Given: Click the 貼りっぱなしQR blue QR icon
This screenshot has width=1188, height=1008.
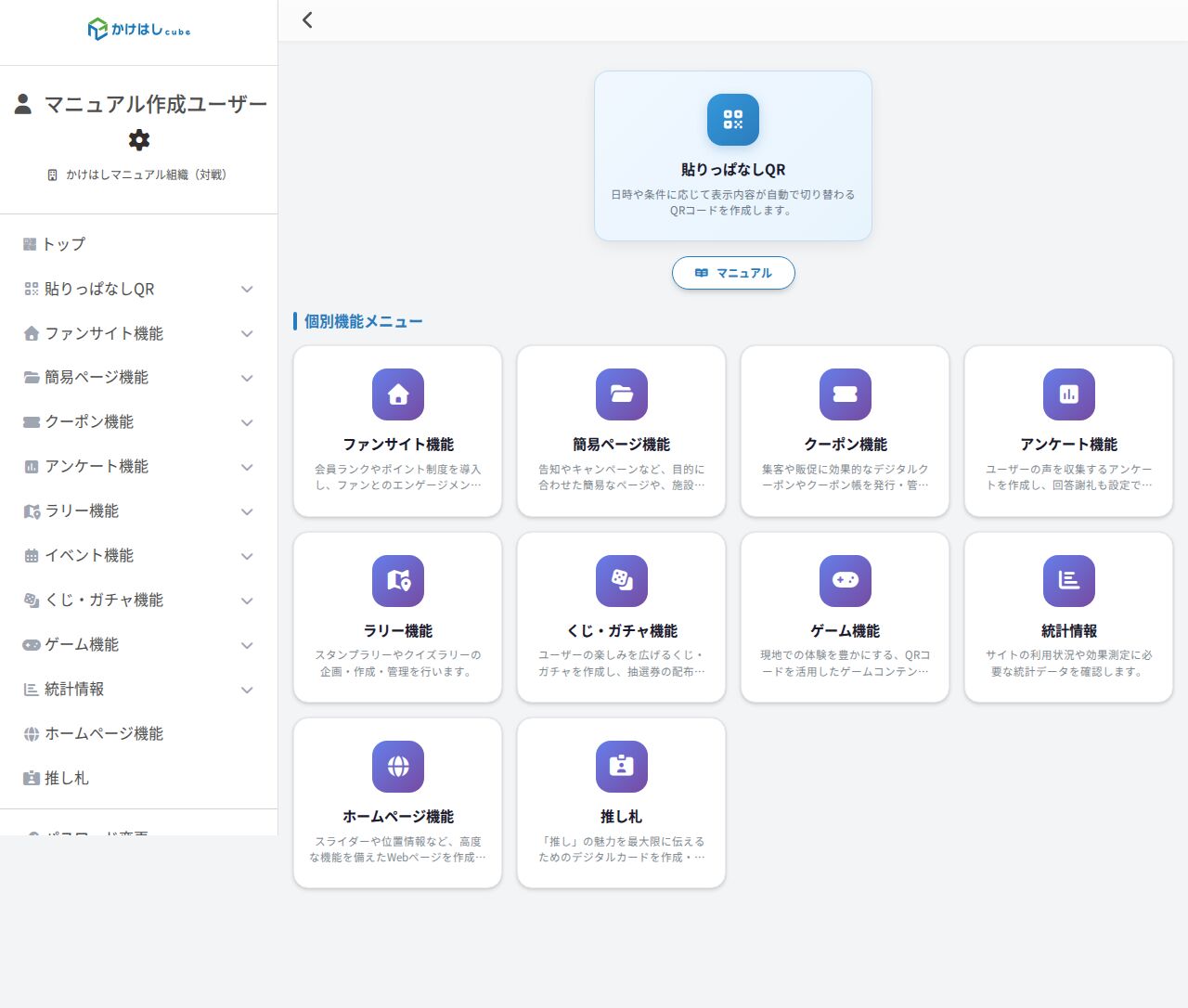Looking at the screenshot, I should tap(733, 120).
